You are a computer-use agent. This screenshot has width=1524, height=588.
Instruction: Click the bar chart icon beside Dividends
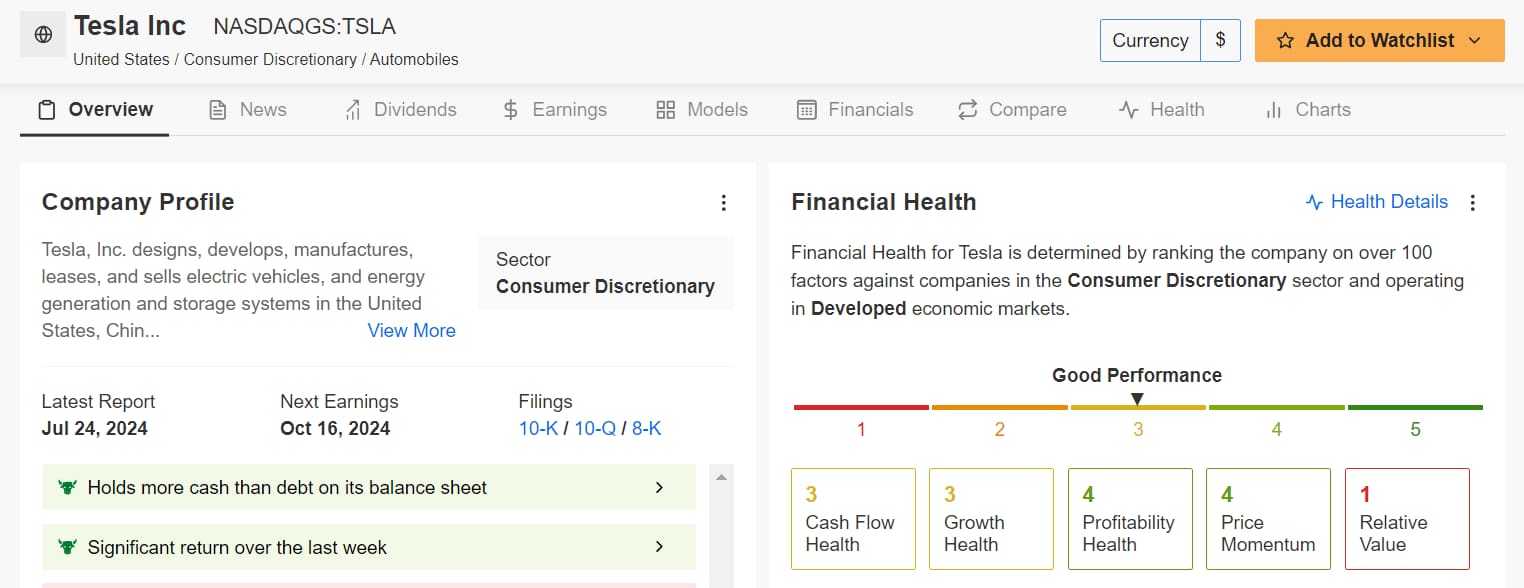click(352, 110)
